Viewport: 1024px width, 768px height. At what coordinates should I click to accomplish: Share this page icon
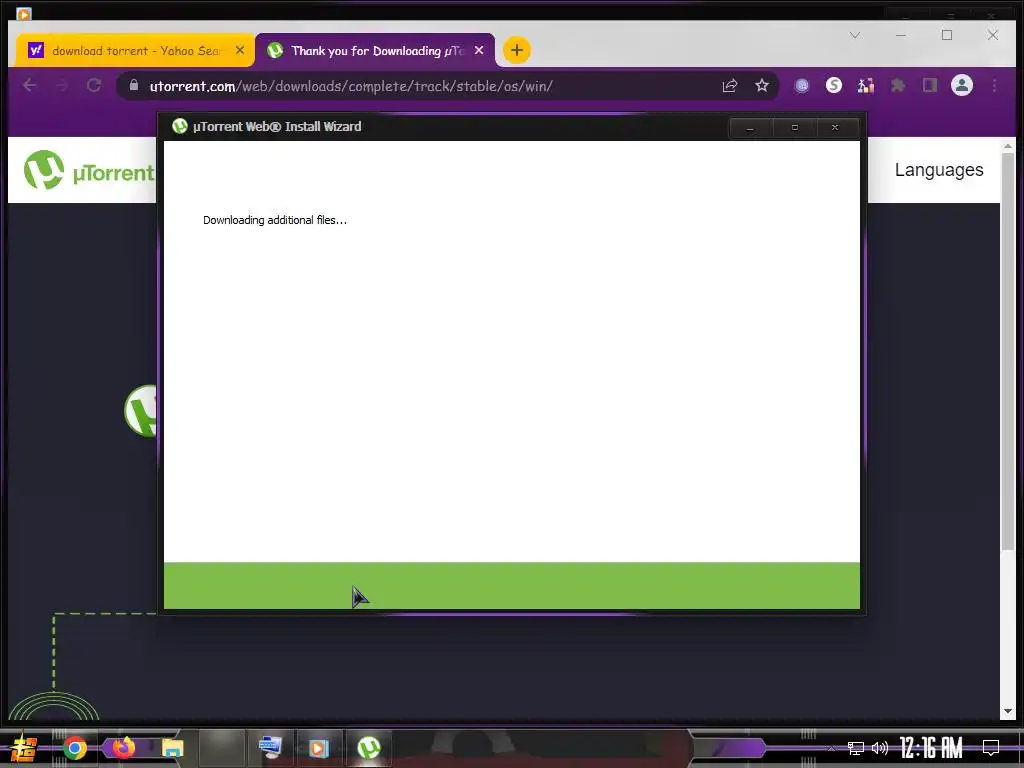click(730, 86)
